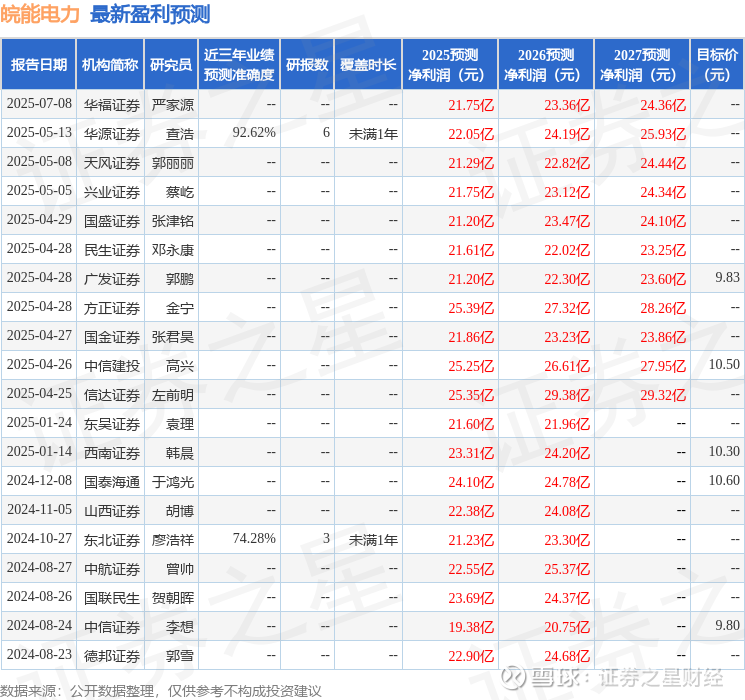
Task: Select target price 9.83
Action: 727,278
